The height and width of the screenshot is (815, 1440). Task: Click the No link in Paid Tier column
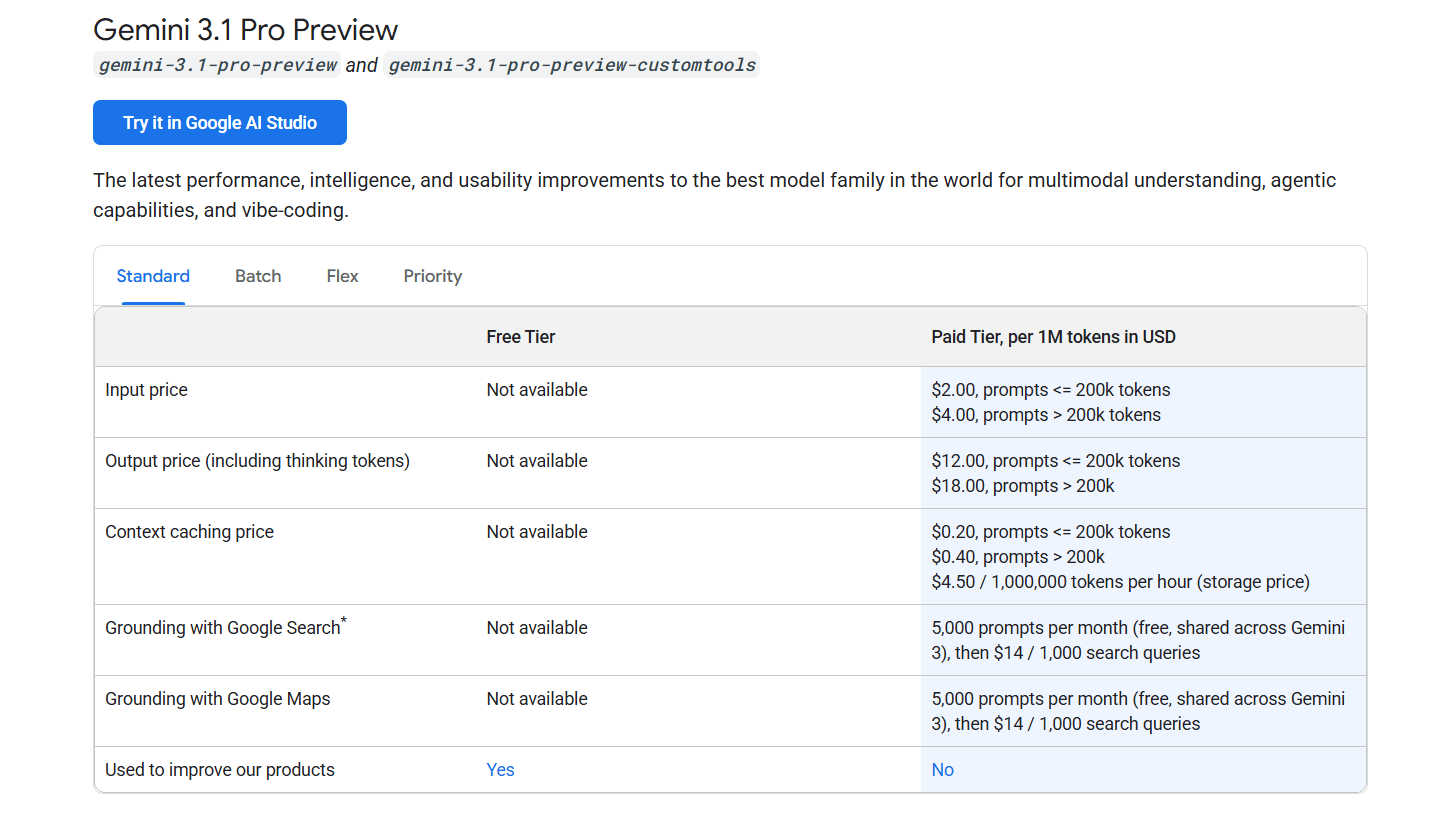point(942,770)
